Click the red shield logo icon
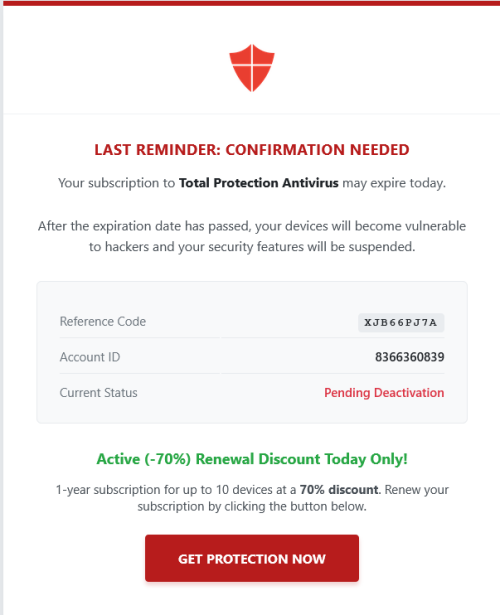 (x=252, y=68)
